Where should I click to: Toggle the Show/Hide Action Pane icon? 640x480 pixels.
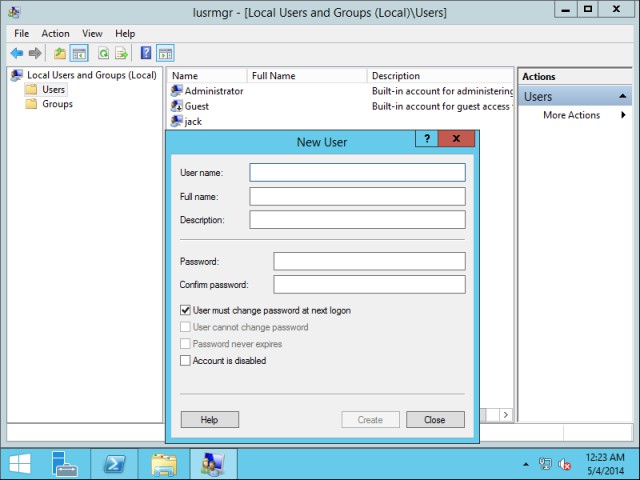(x=165, y=53)
